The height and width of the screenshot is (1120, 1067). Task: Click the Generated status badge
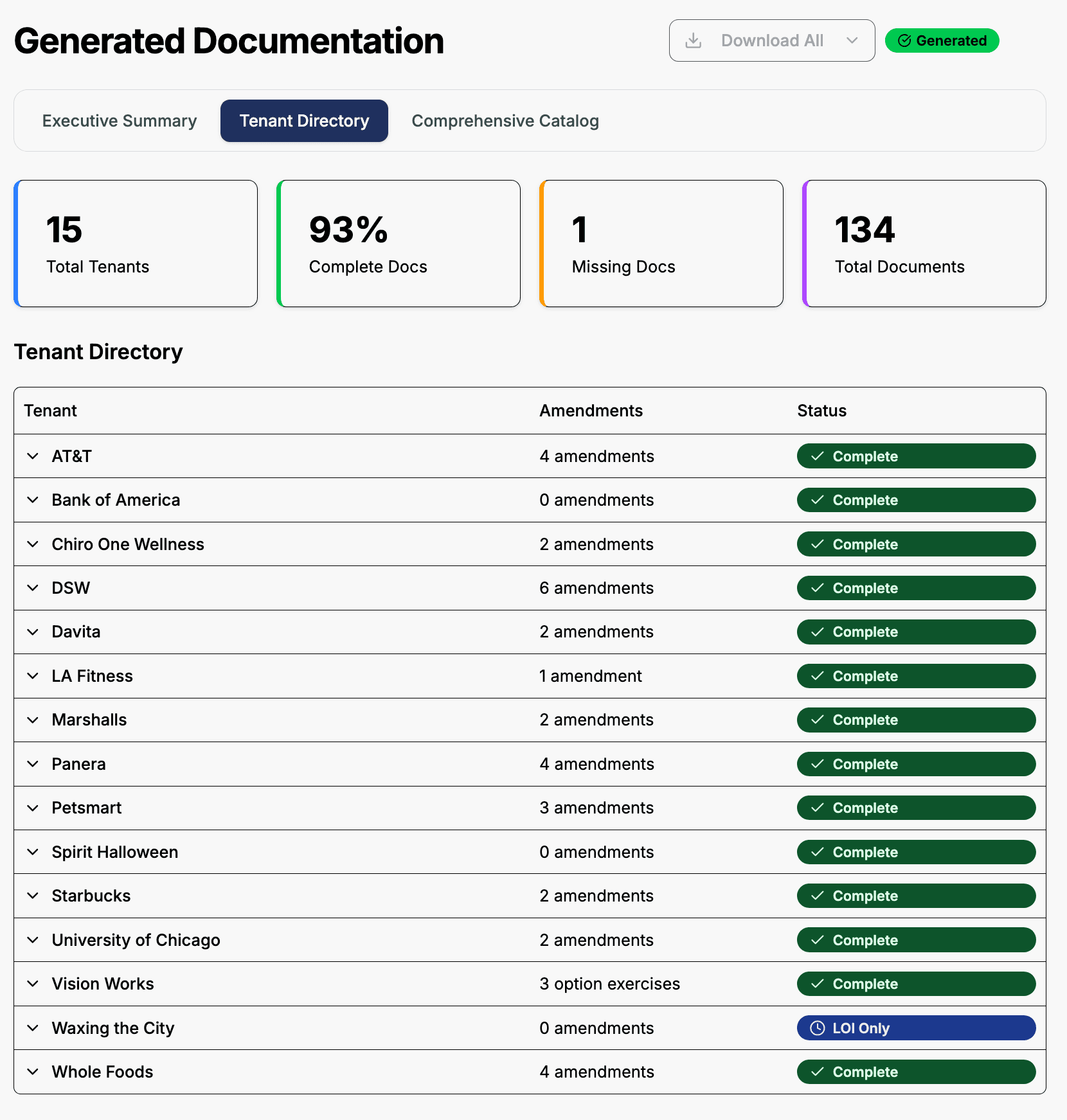point(942,40)
